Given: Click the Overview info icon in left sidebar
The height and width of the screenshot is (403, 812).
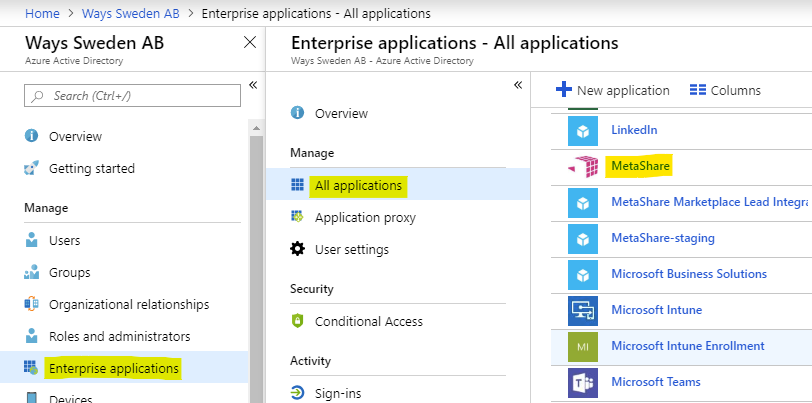Looking at the screenshot, I should [31, 136].
